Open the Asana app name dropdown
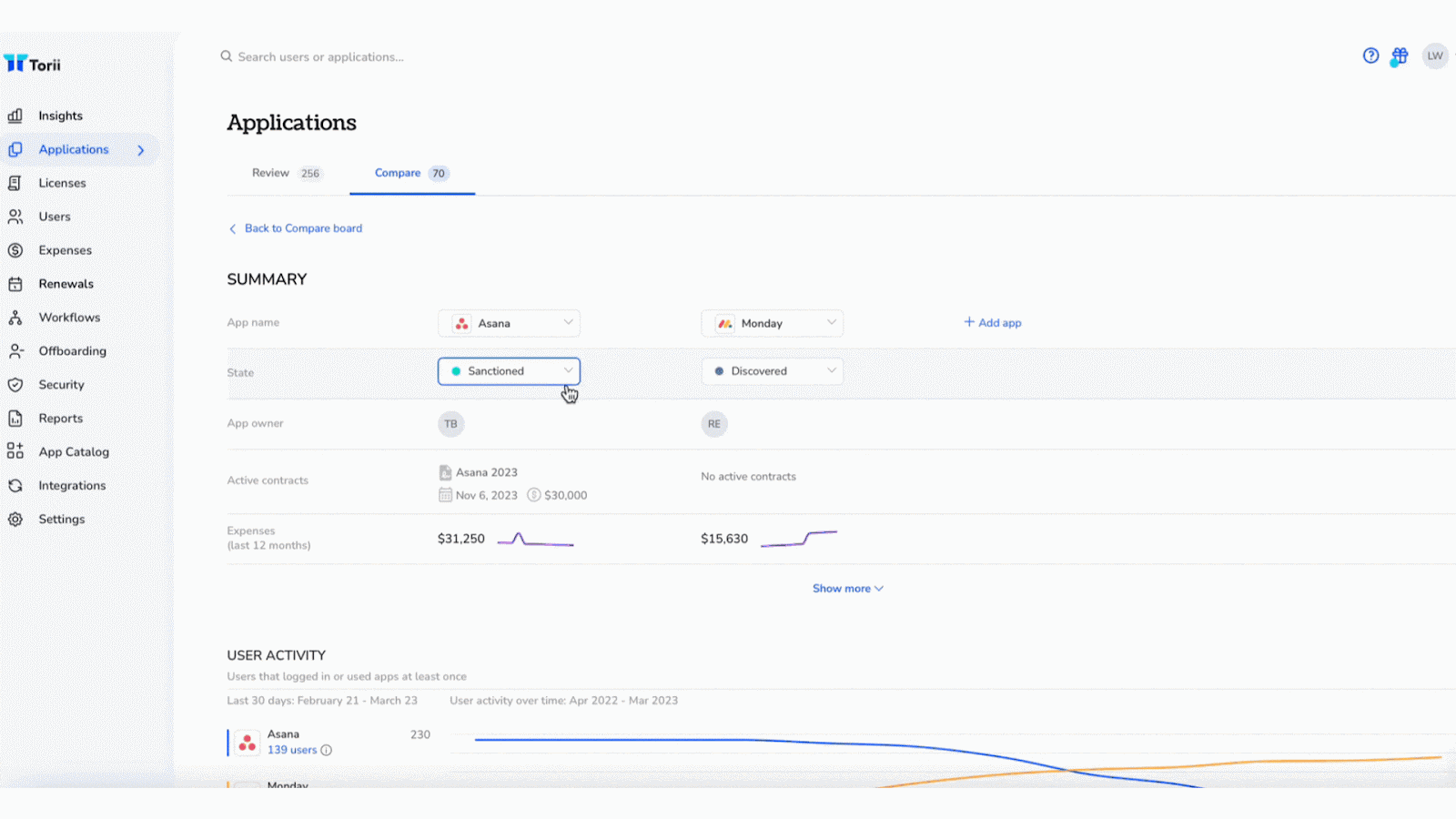 [509, 323]
